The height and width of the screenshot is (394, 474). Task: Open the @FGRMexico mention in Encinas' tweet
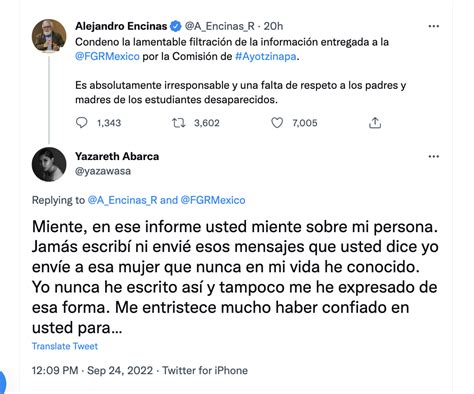(x=107, y=56)
